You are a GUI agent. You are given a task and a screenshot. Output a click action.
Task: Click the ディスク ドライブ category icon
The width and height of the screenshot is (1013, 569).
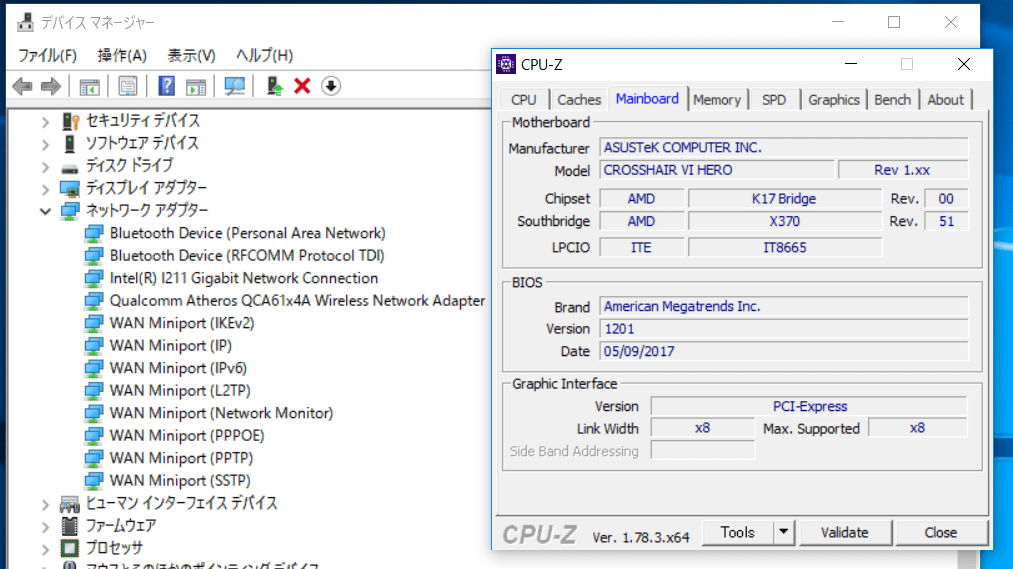[x=70, y=168]
